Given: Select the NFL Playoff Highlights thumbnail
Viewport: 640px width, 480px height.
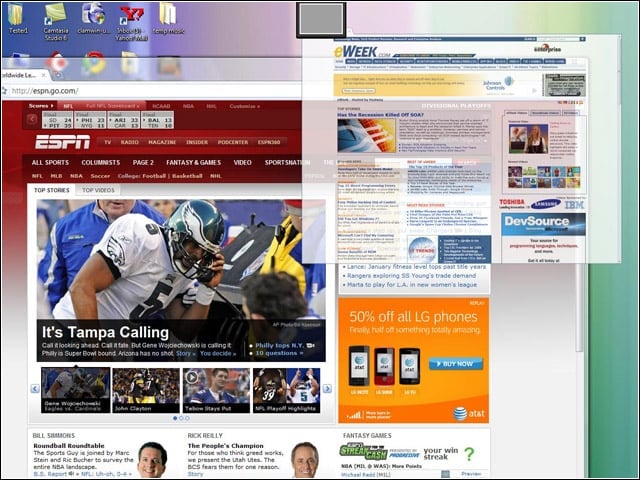Looking at the screenshot, I should [x=287, y=390].
